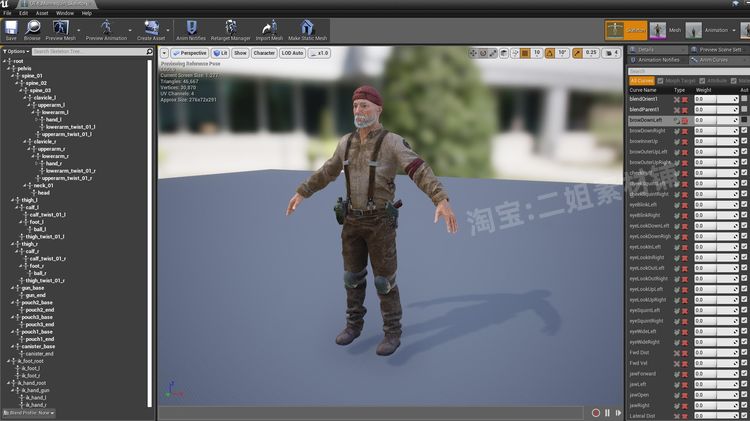Toggle rotation snapping in viewport toolbar
The image size is (750, 421).
tap(550, 53)
